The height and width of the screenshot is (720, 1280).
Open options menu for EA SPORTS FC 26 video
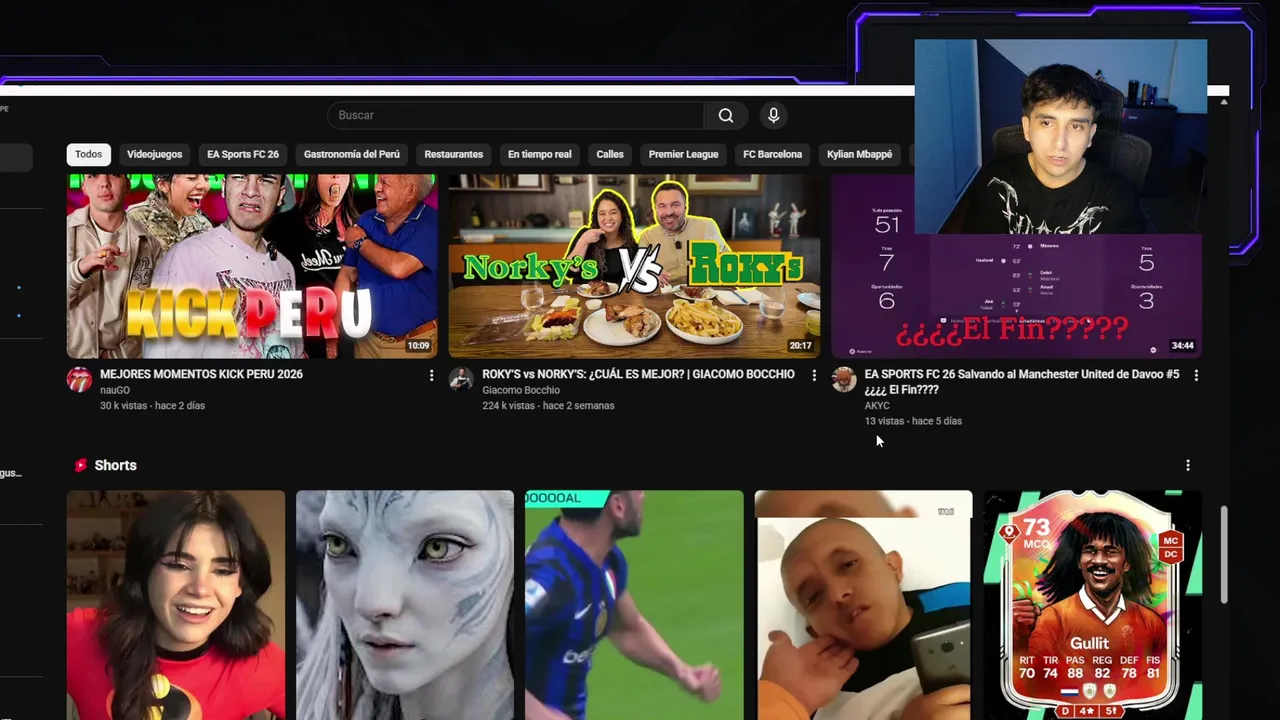point(1196,375)
